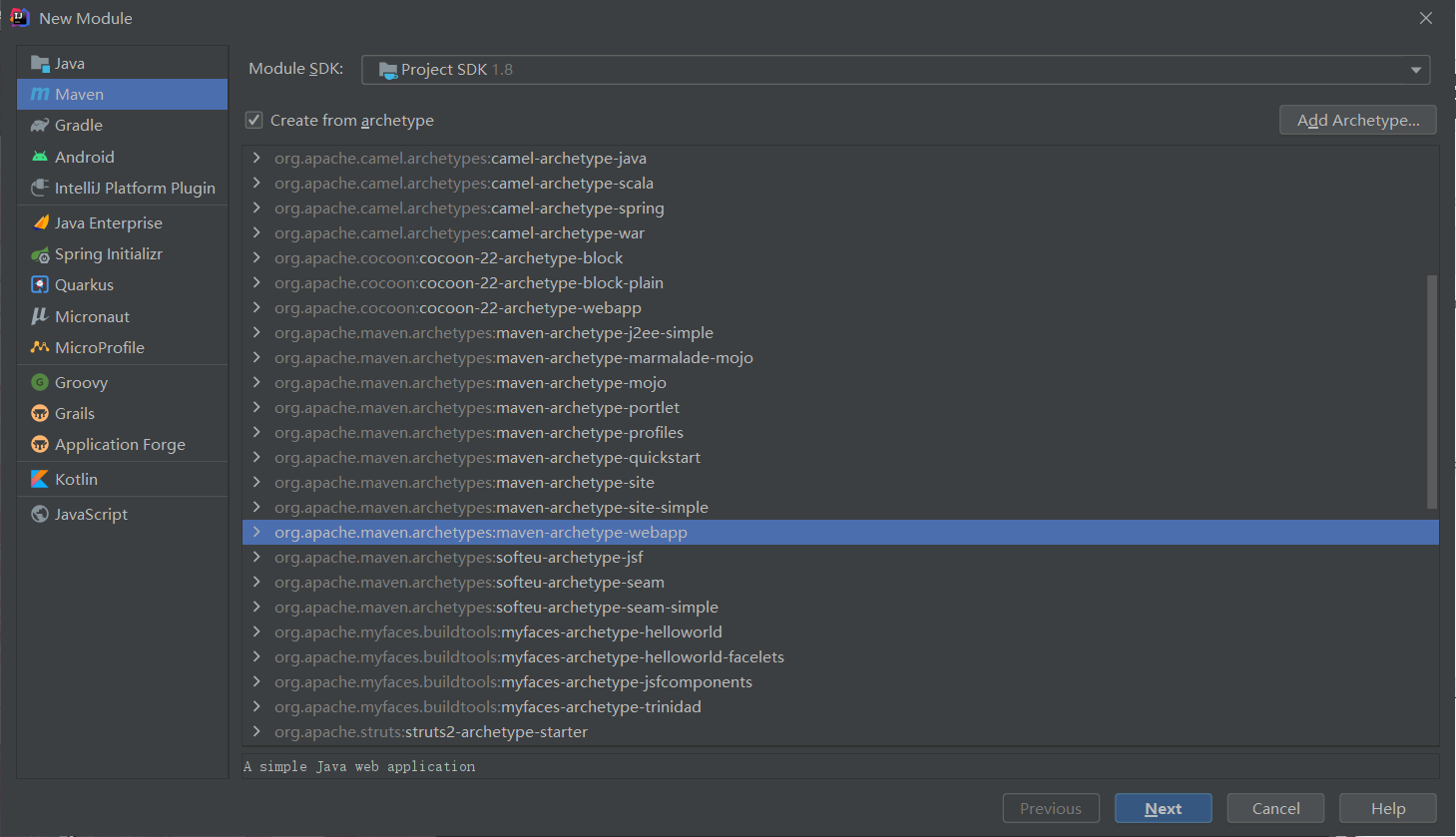
Task: Expand the struts2-archetype-starter chevron
Action: tap(256, 731)
